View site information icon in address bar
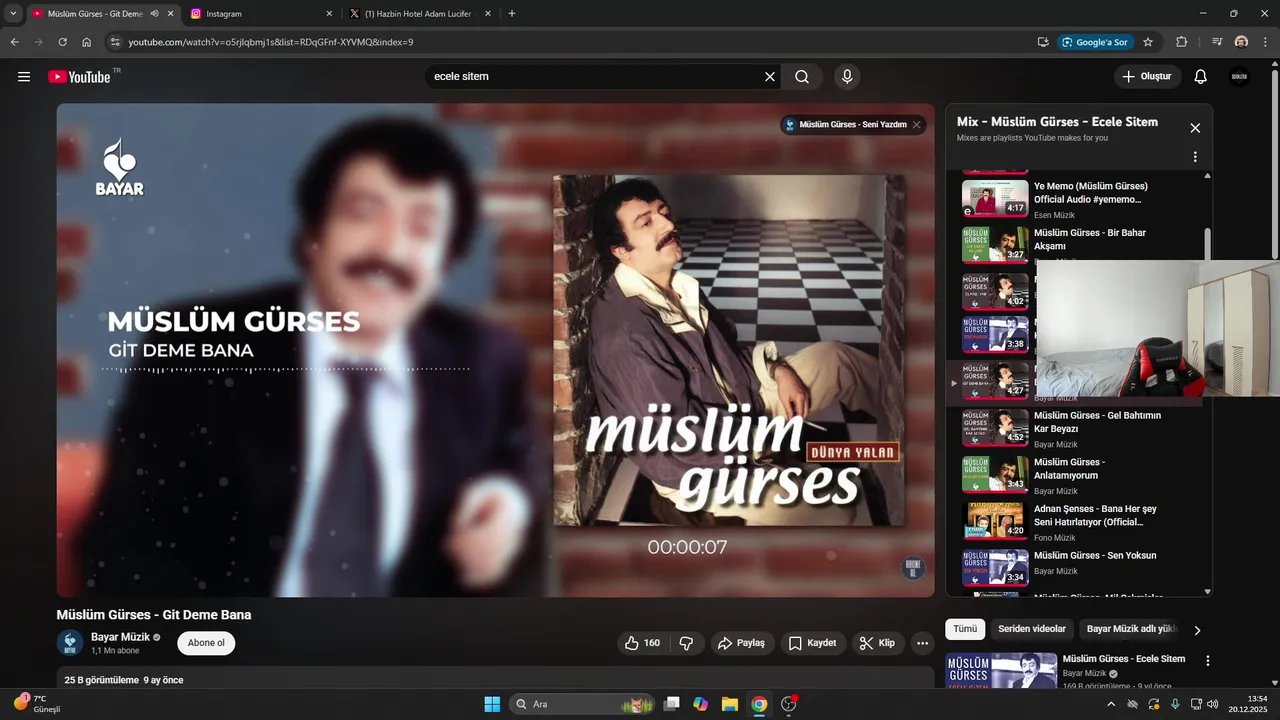Viewport: 1280px width, 720px height. pyautogui.click(x=115, y=42)
